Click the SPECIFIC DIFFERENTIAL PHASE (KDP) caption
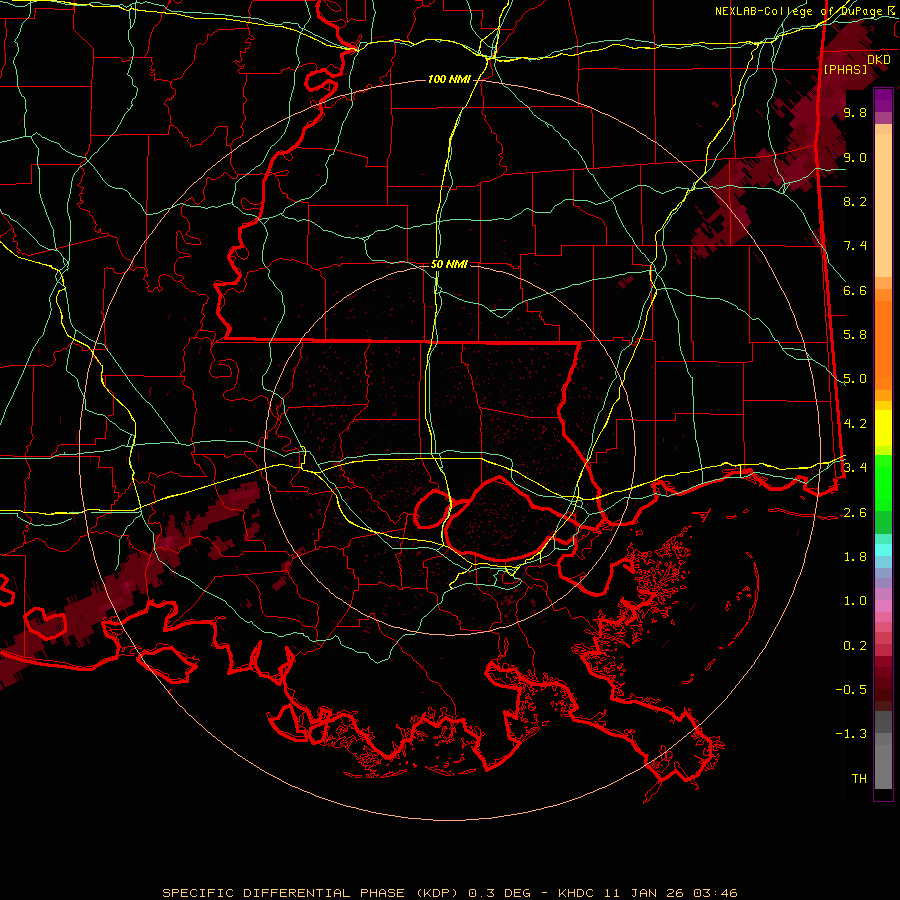Viewport: 900px width, 900px height. [313, 893]
